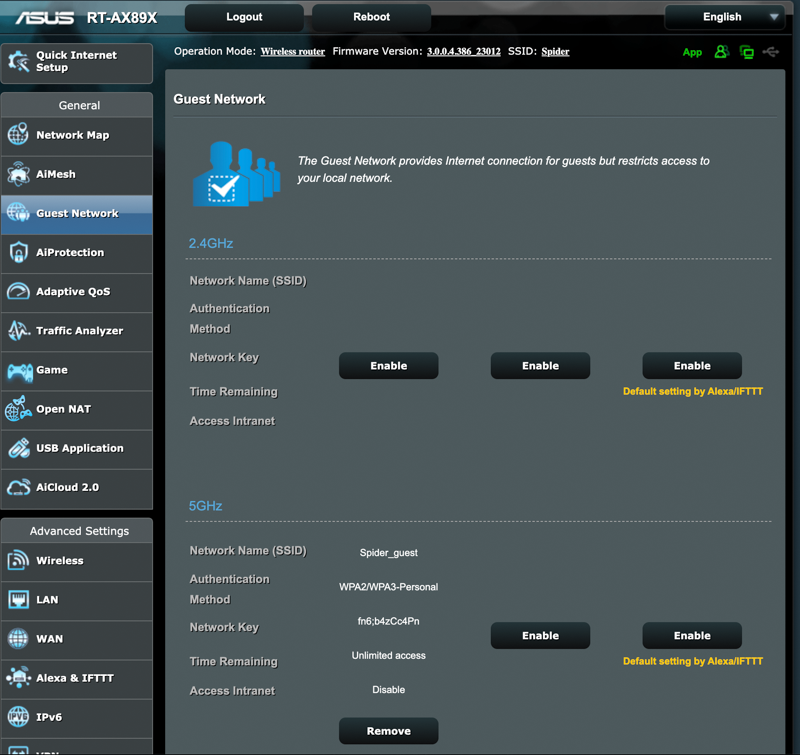This screenshot has width=800, height=755.
Task: Open Alexa & IFTTT settings
Action: click(x=77, y=678)
